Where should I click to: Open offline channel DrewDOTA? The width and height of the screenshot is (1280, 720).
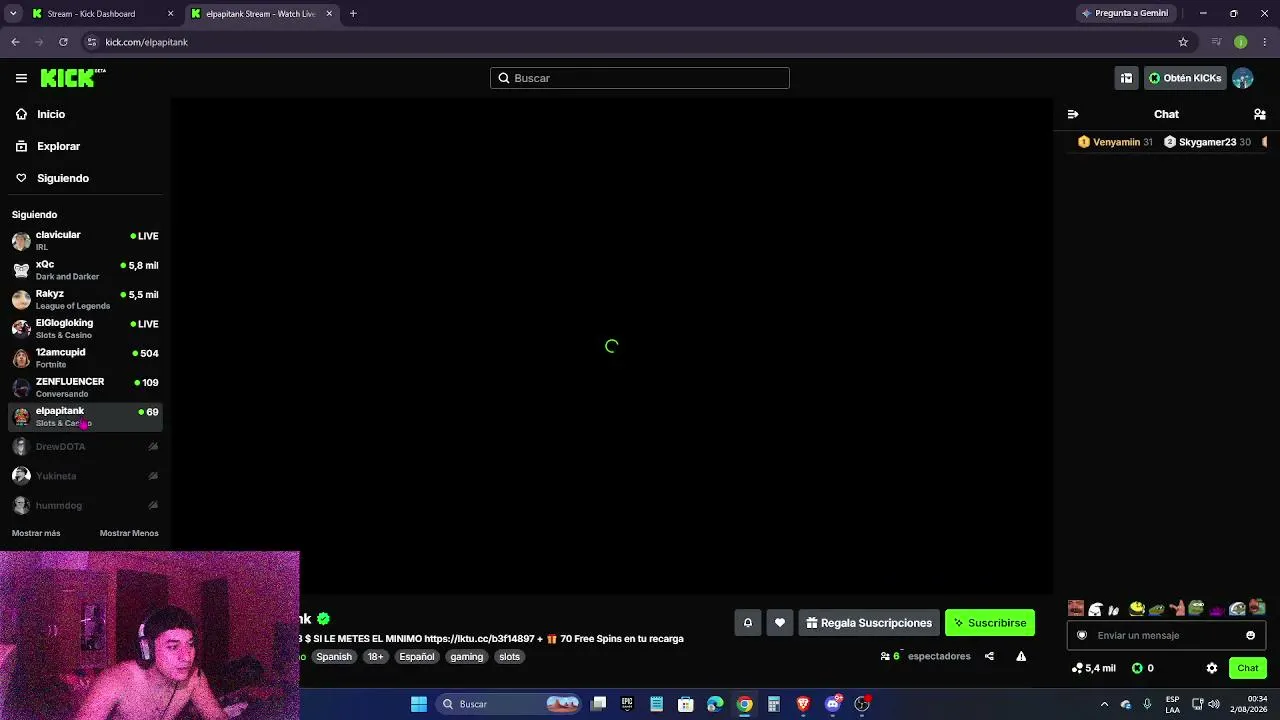coord(85,446)
